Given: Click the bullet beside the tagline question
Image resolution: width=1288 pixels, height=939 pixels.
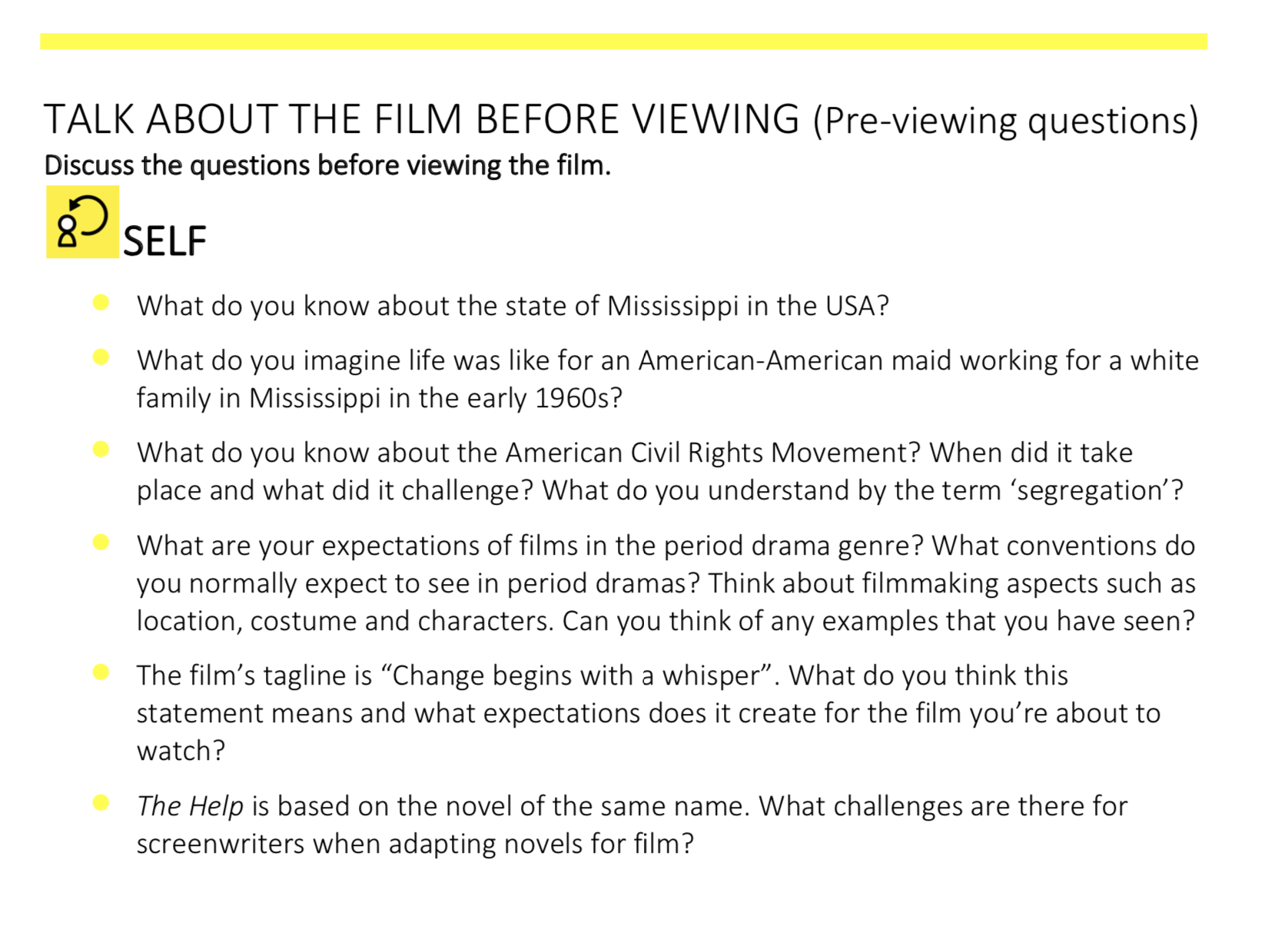Looking at the screenshot, I should pos(101,672).
